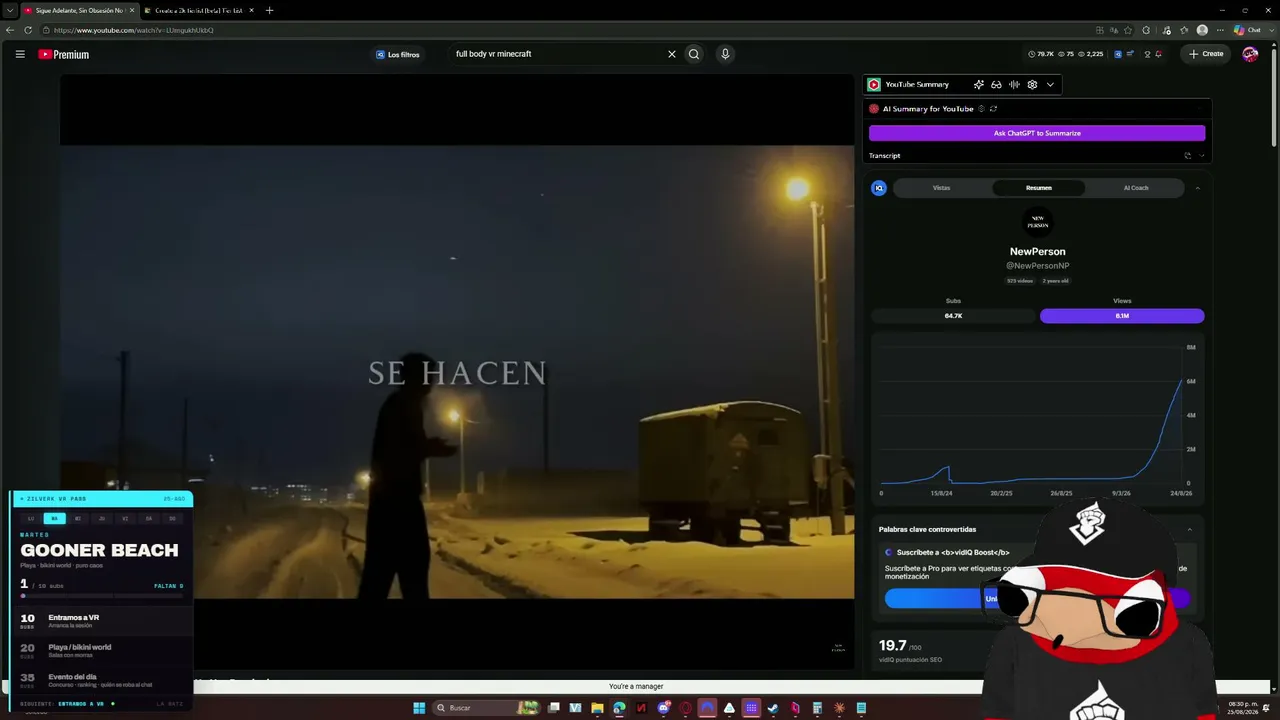
Task: Open Discord from the taskbar
Action: click(x=663, y=708)
